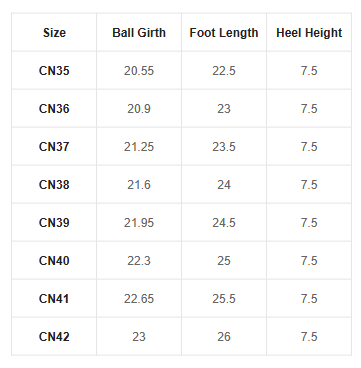The width and height of the screenshot is (361, 368).
Task: Select the CN35 size row label
Action: coord(54,71)
